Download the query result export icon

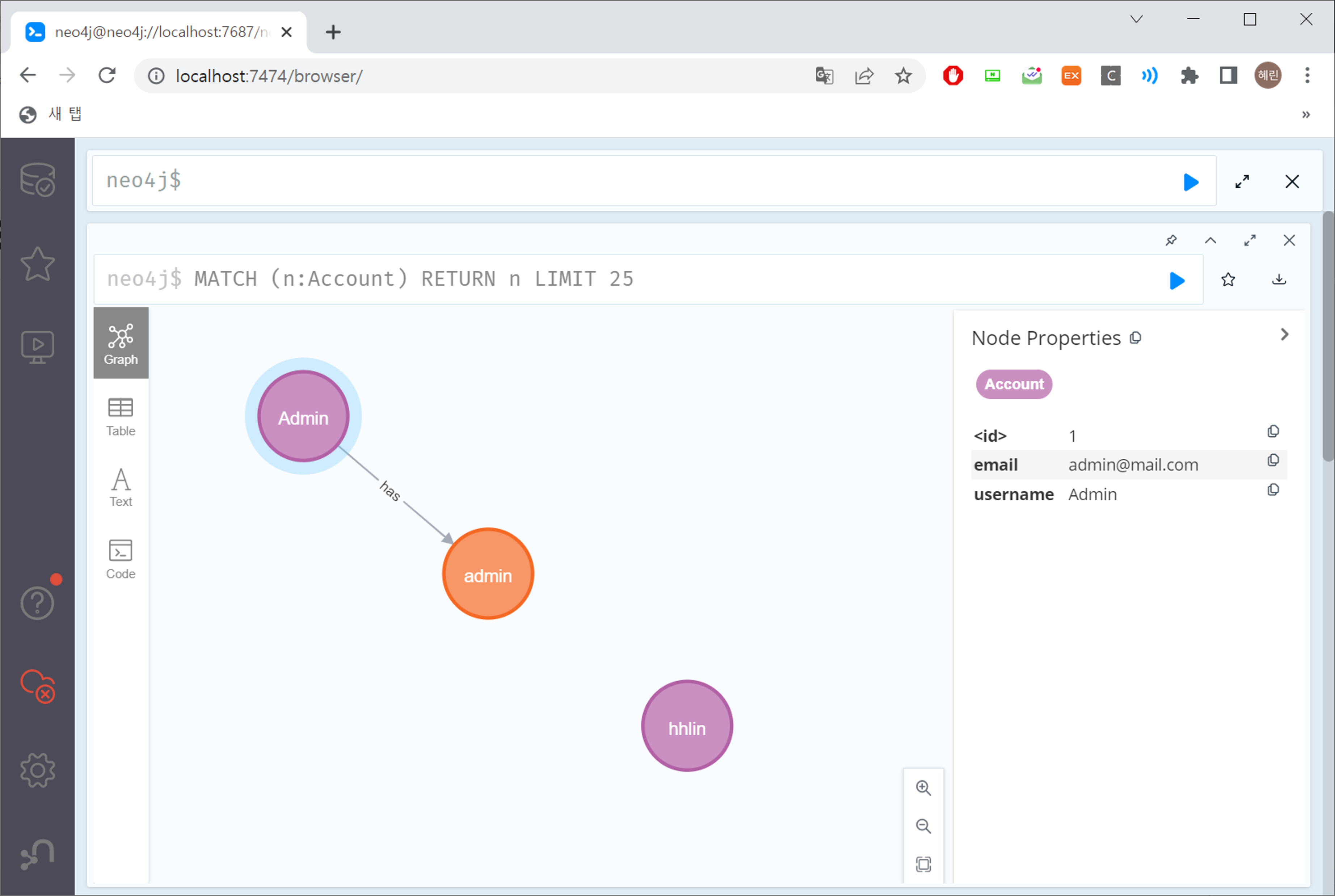coord(1279,279)
